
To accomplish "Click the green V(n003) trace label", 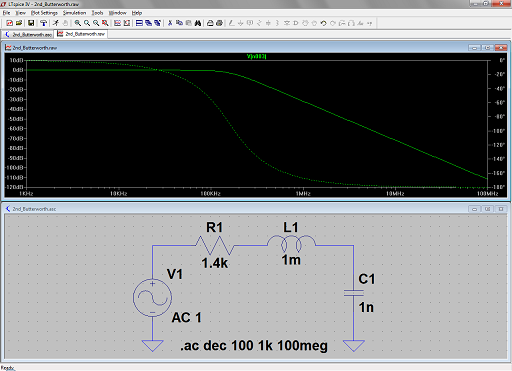I will (256, 56).
